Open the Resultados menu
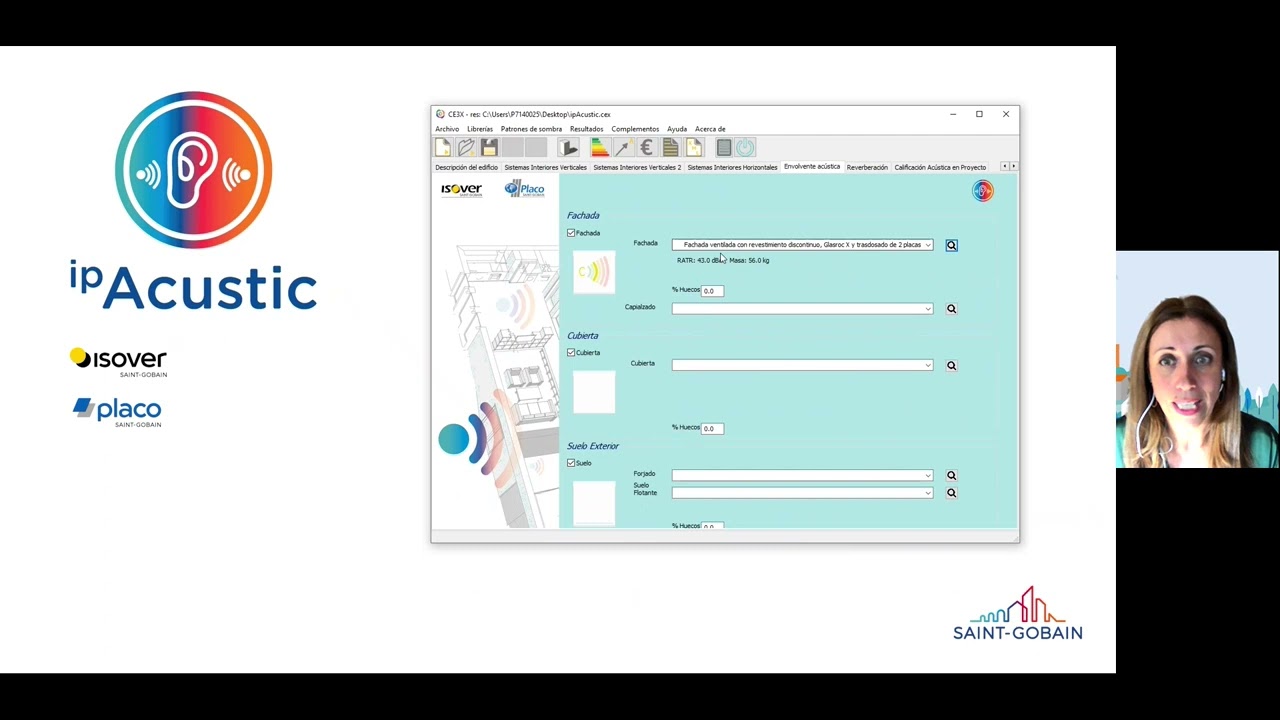Viewport: 1280px width, 720px height. pyautogui.click(x=587, y=129)
